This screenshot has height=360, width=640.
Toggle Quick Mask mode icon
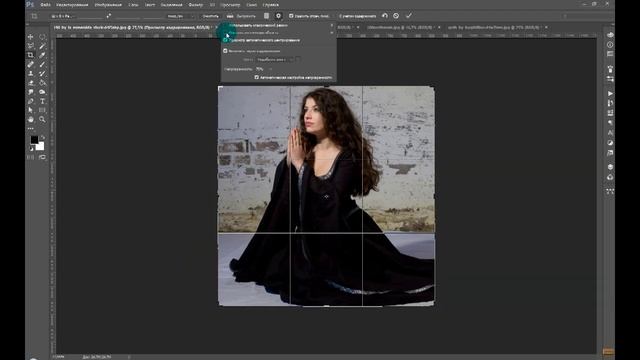pyautogui.click(x=31, y=157)
